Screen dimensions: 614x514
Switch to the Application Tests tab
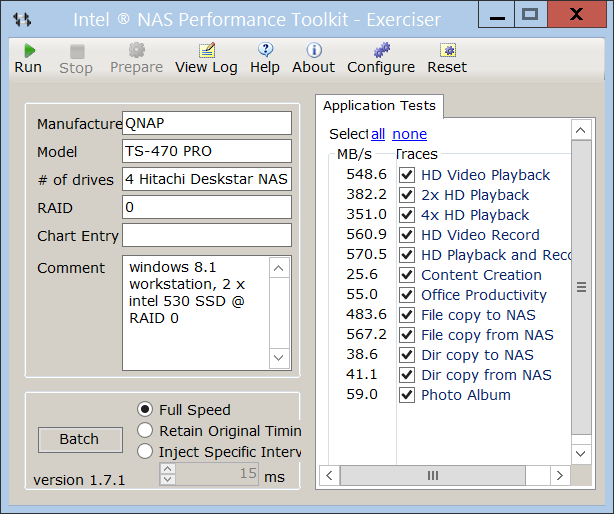pyautogui.click(x=379, y=106)
